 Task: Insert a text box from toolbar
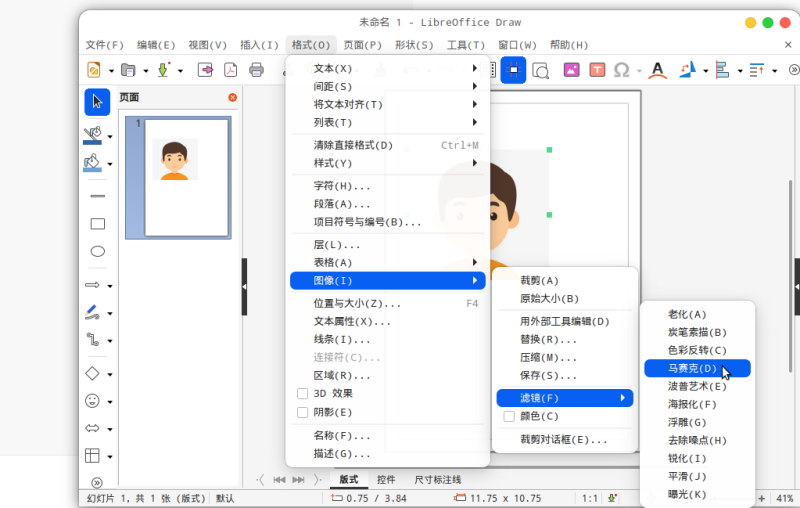click(x=597, y=70)
